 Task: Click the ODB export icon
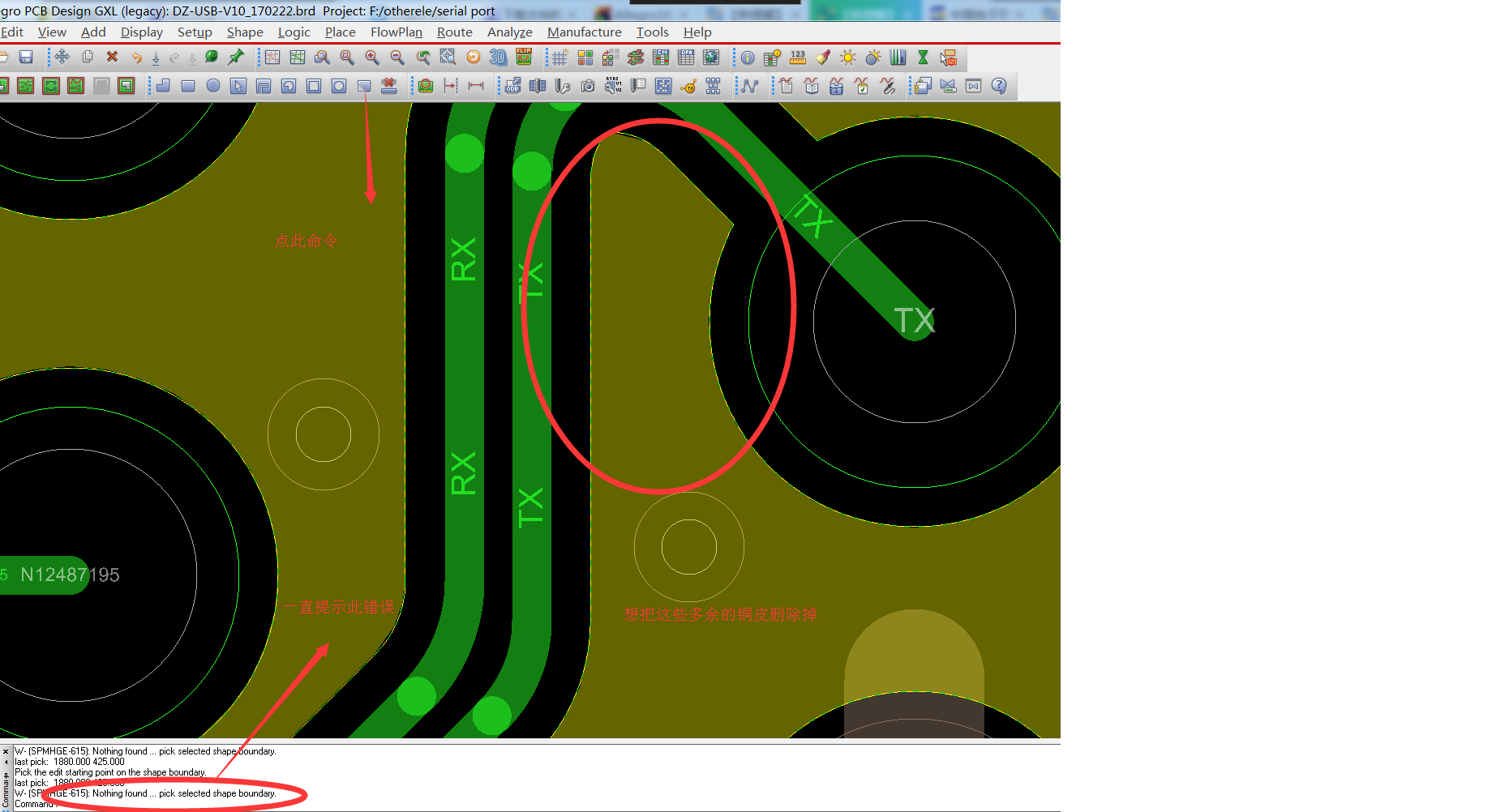(512, 86)
